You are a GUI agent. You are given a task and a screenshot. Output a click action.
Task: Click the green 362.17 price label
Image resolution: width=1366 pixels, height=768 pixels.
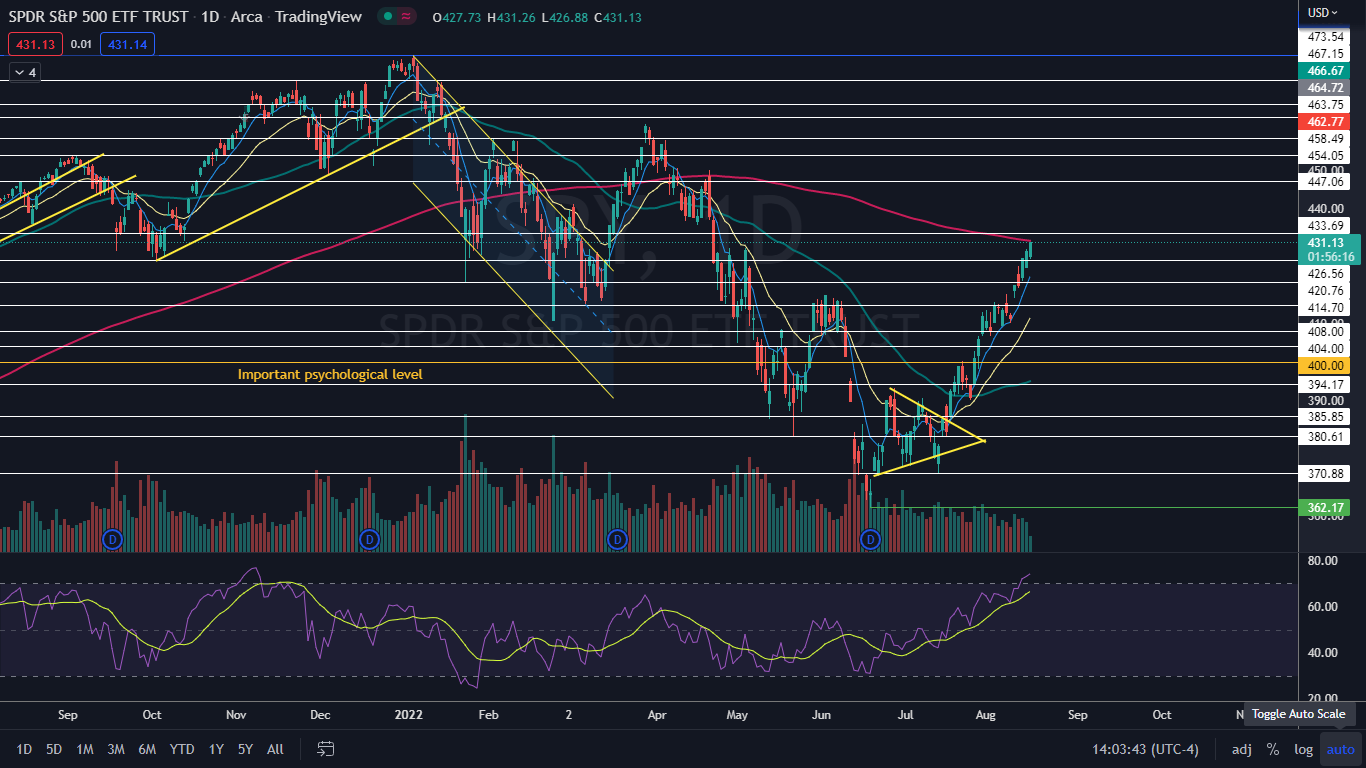click(1326, 508)
